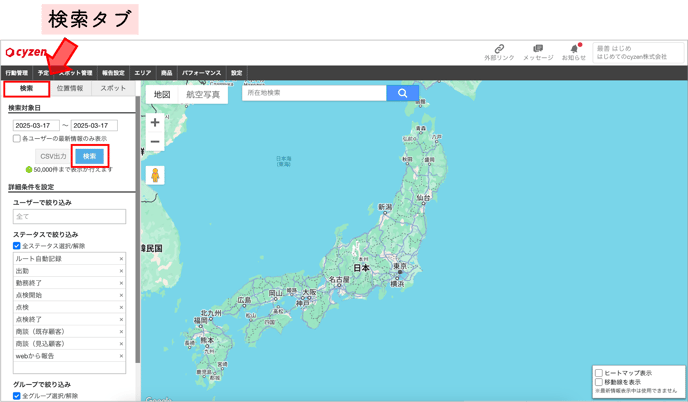Image resolution: width=688 pixels, height=402 pixels.
Task: Open the メッセージ icon
Action: (538, 52)
